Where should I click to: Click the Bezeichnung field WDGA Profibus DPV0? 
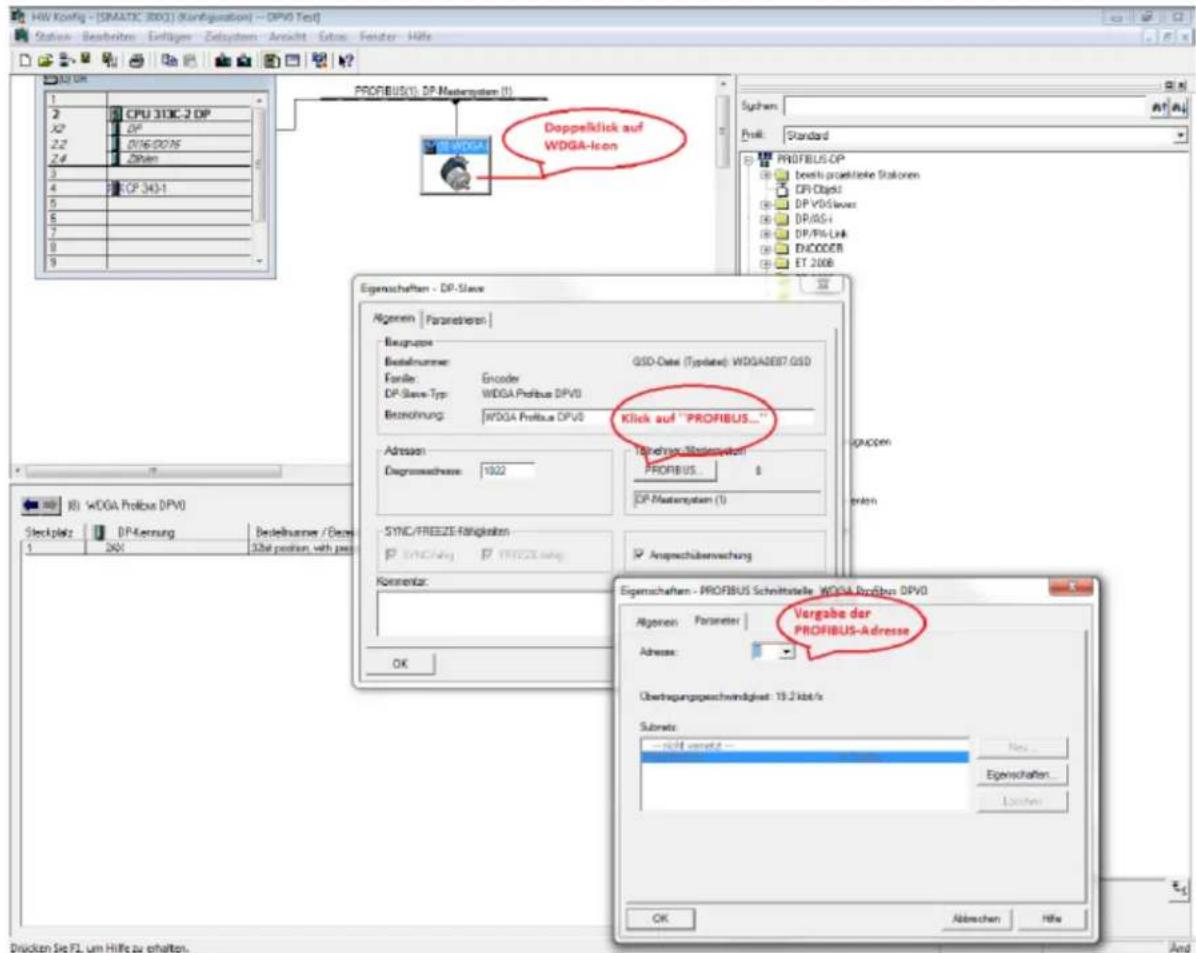(647, 417)
